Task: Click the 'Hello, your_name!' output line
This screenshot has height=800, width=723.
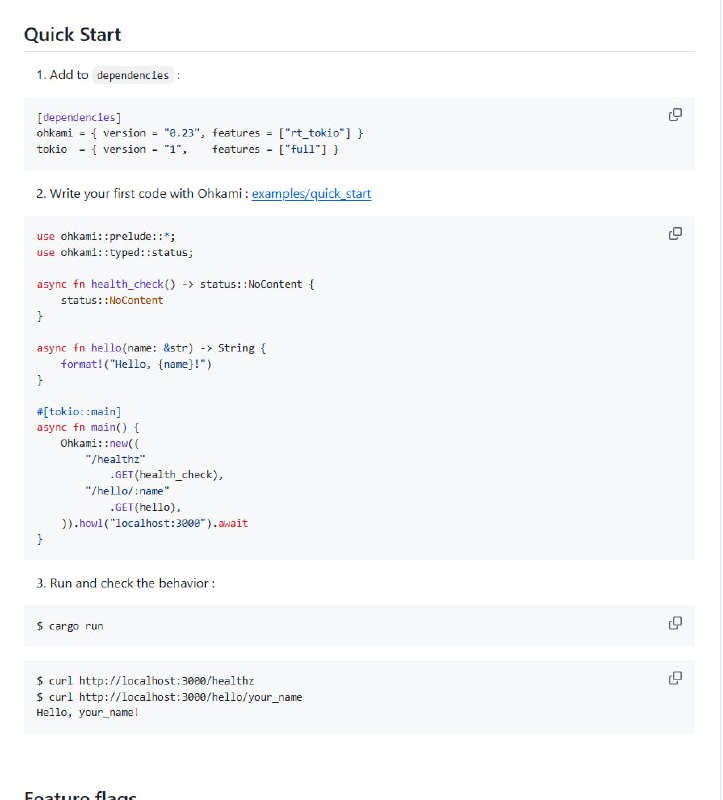Action: [87, 712]
